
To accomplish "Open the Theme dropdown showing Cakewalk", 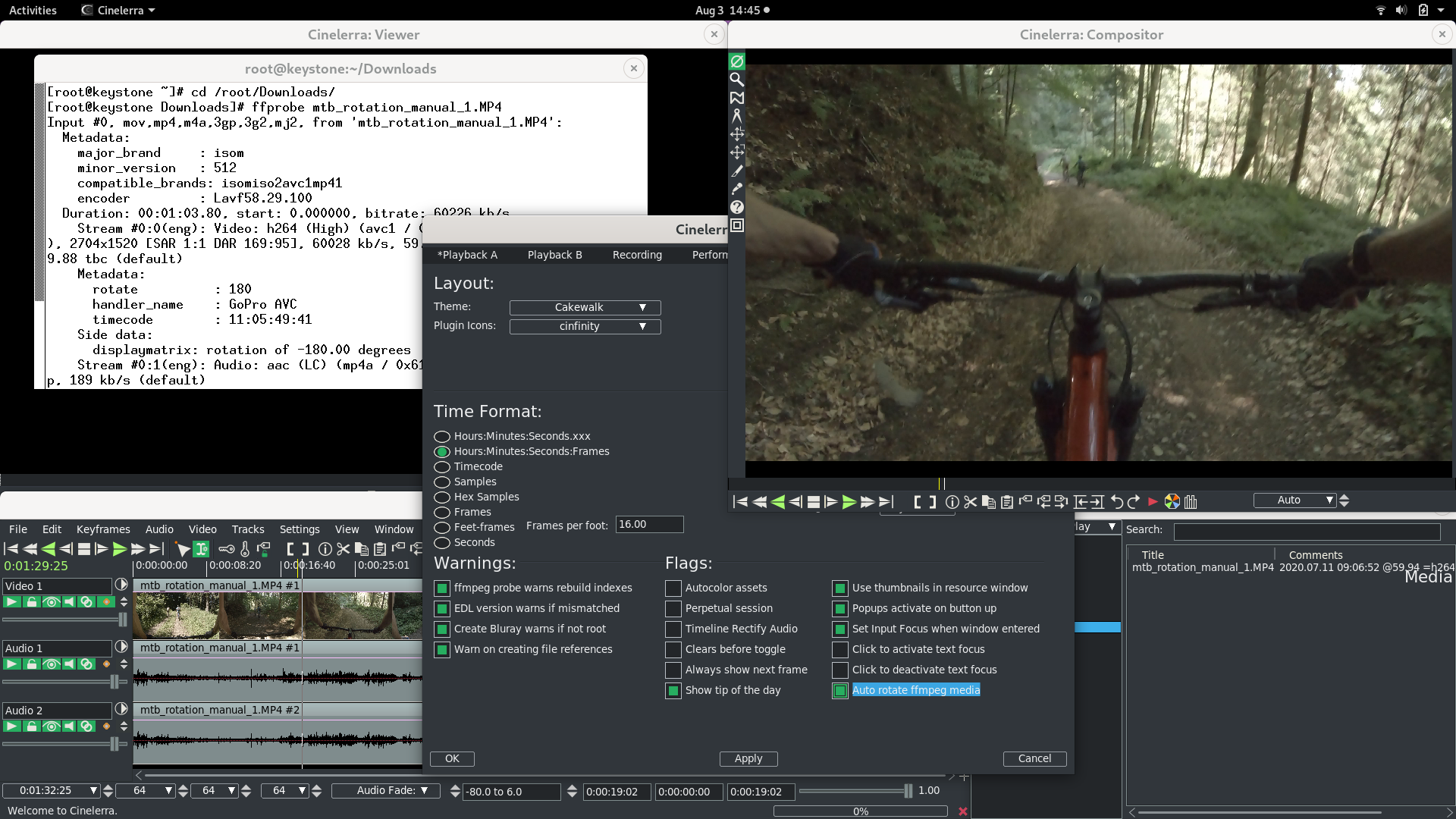I will (x=585, y=308).
